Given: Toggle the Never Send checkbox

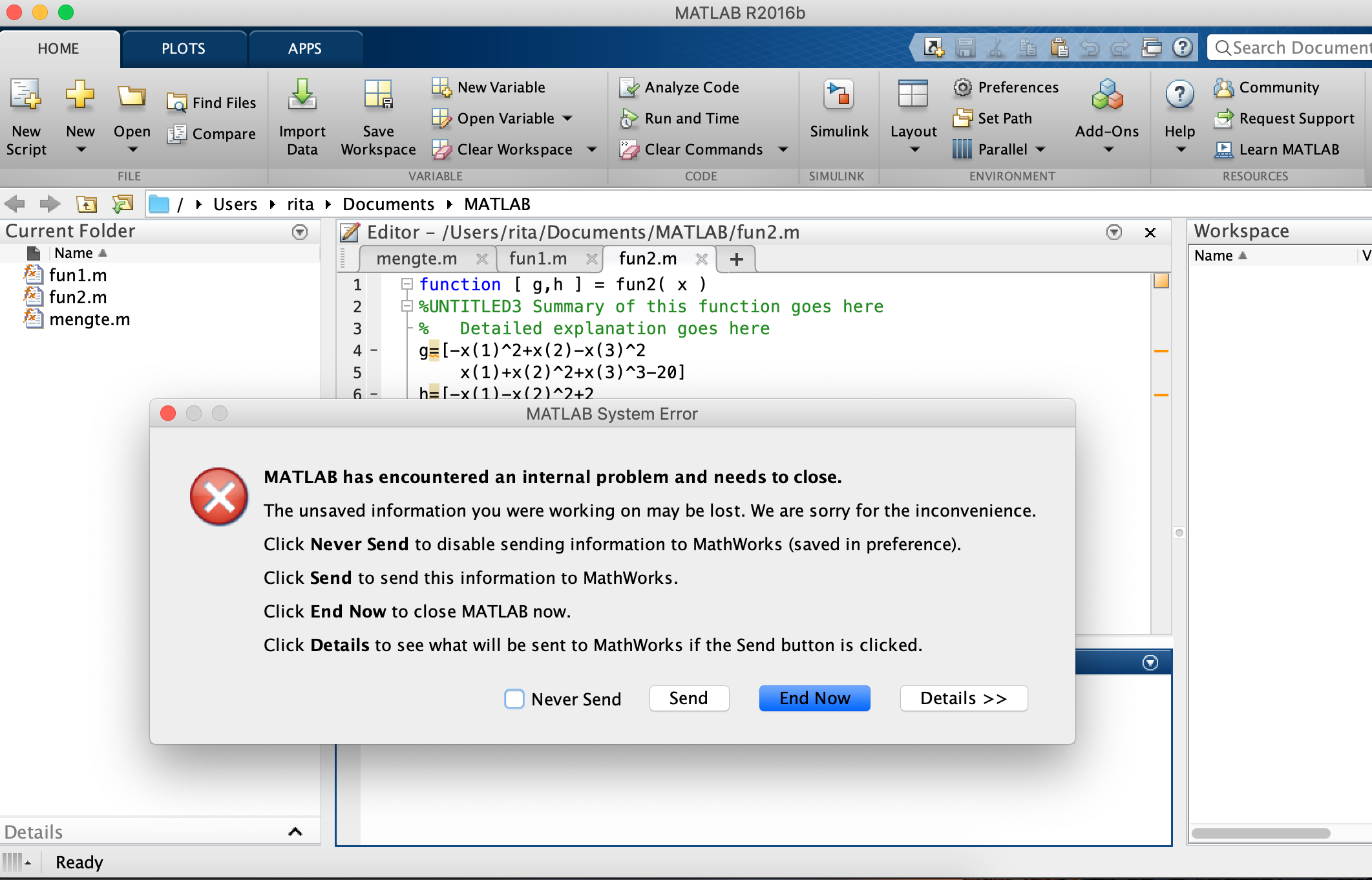Looking at the screenshot, I should (515, 698).
